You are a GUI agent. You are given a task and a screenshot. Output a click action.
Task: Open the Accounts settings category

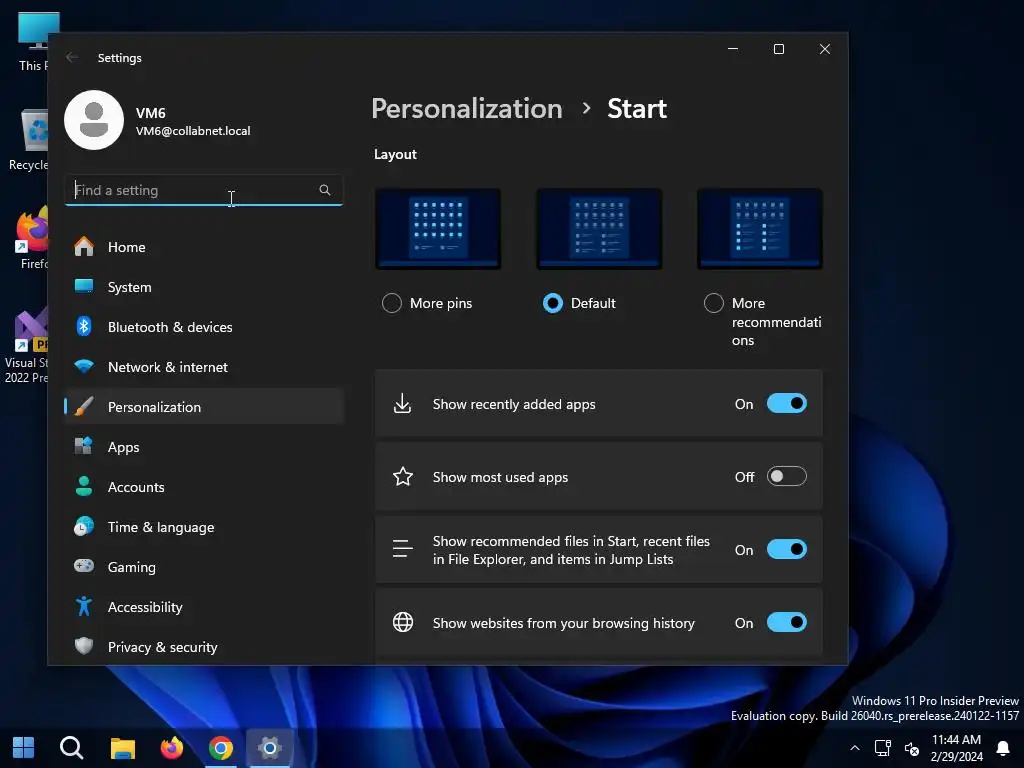pyautogui.click(x=204, y=487)
